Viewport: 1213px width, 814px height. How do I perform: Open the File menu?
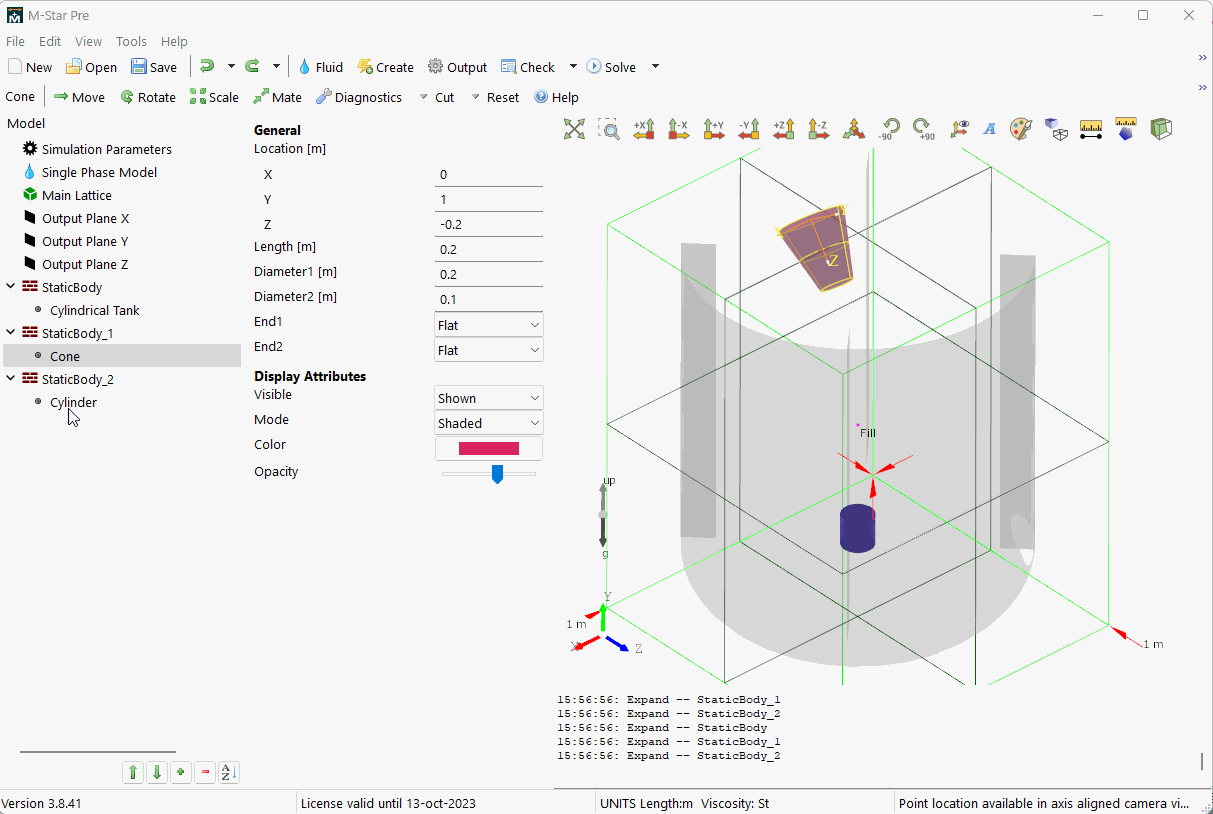15,41
